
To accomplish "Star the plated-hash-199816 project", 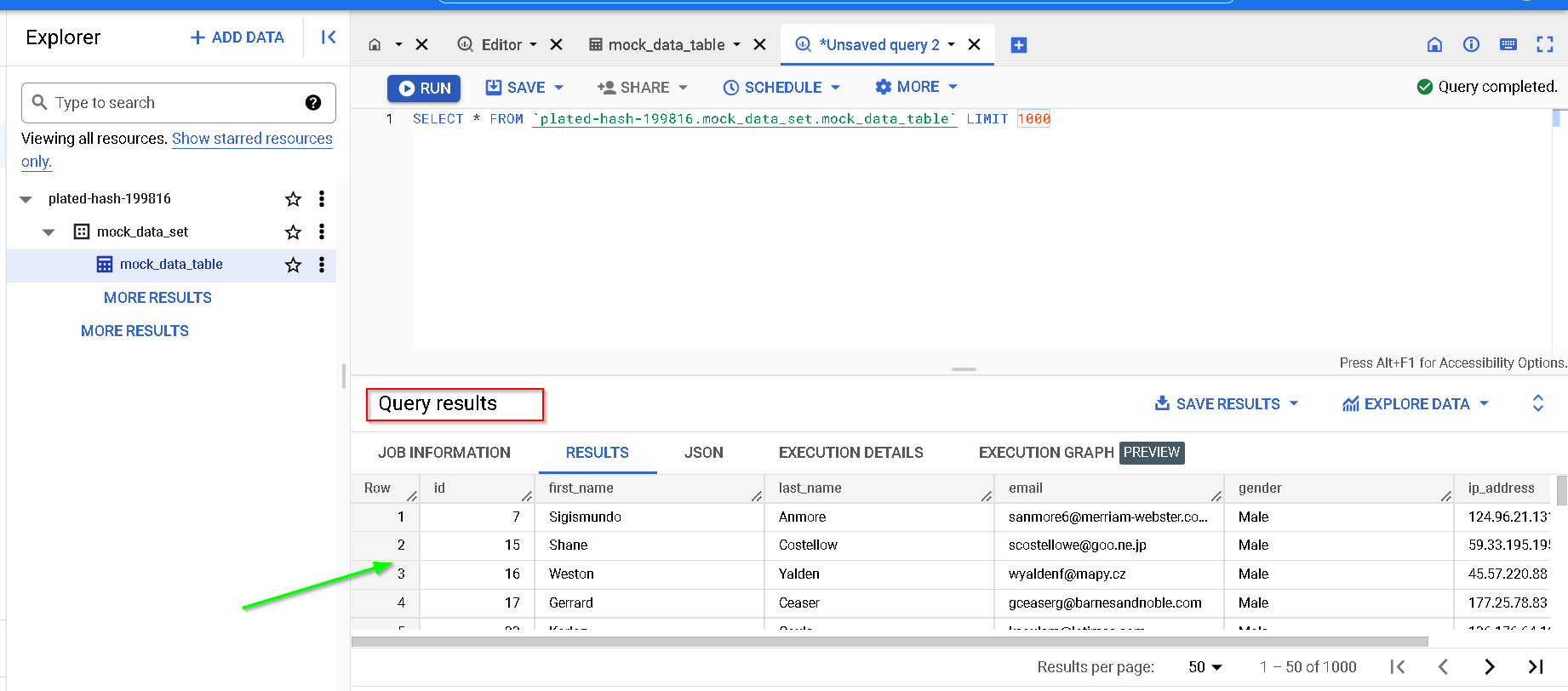I will (x=293, y=199).
